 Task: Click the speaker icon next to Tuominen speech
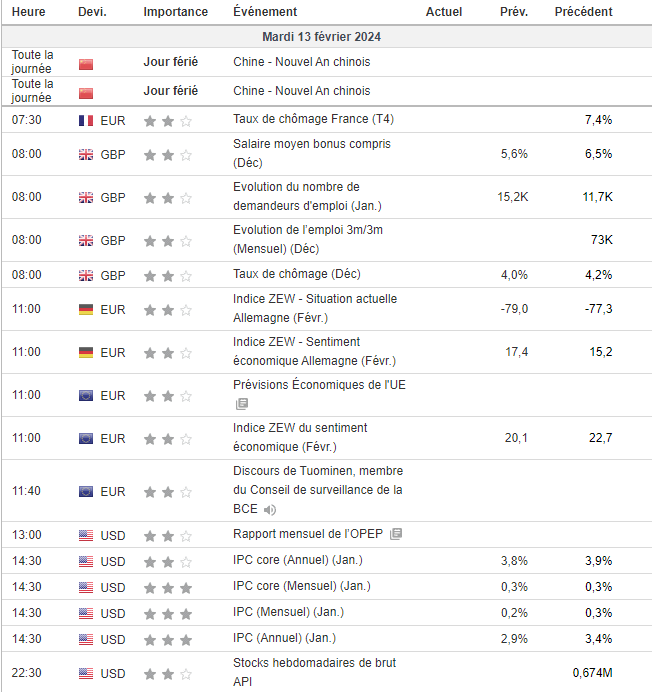pyautogui.click(x=270, y=510)
